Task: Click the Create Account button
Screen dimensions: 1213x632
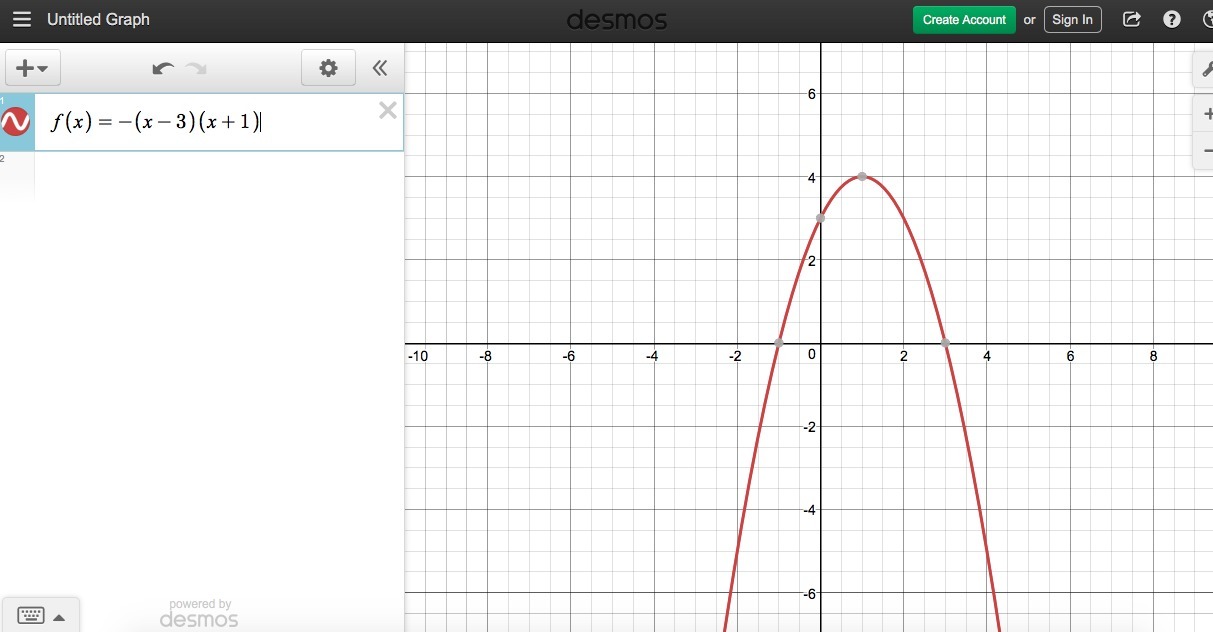Action: click(x=964, y=20)
